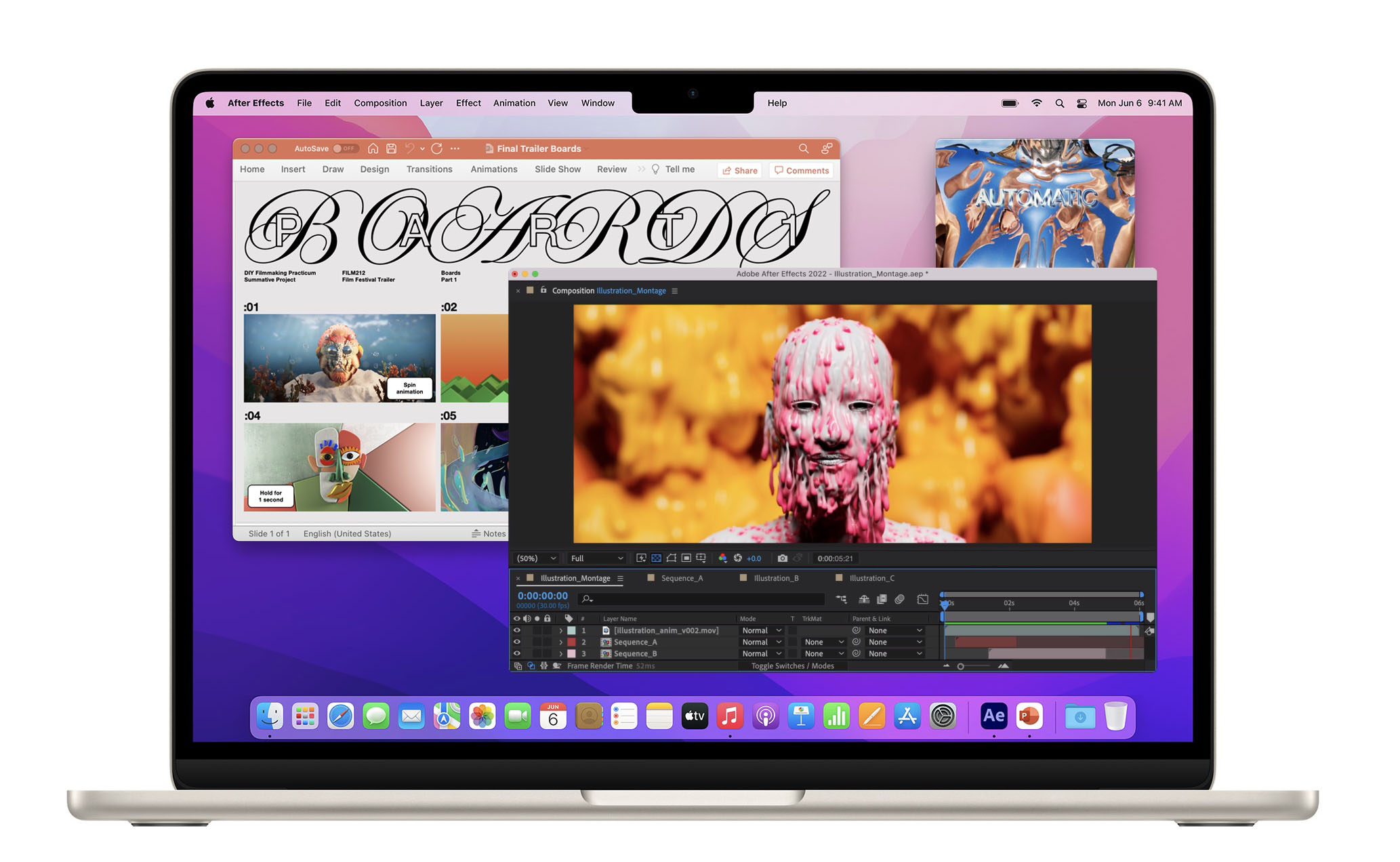Click the Redo icon in PowerPoint
Image resolution: width=1400 pixels, height=862 pixels.
click(x=437, y=148)
